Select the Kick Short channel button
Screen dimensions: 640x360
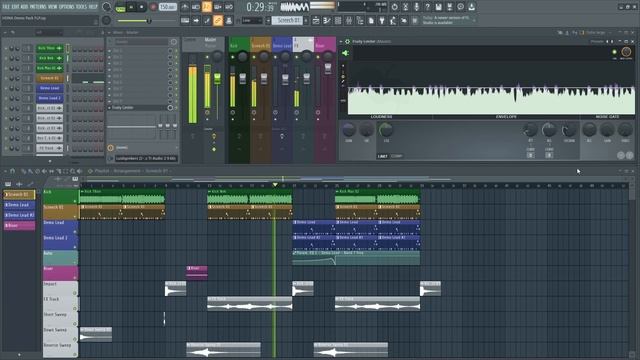(x=50, y=48)
